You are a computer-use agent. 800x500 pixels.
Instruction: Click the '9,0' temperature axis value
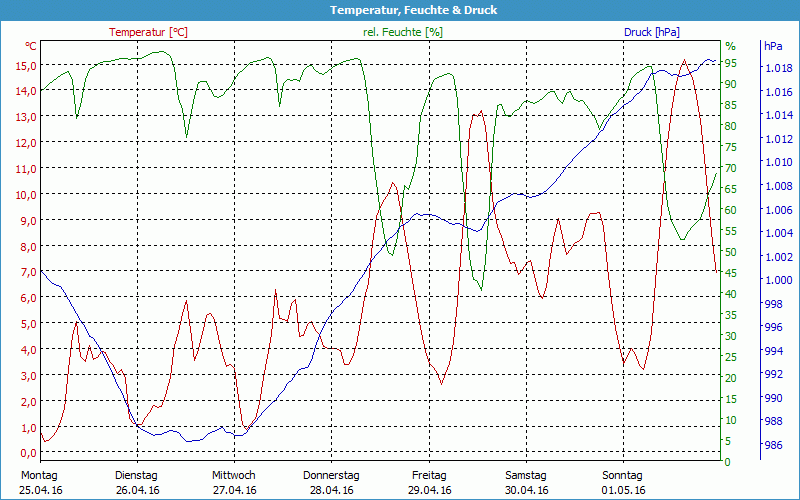pos(28,221)
